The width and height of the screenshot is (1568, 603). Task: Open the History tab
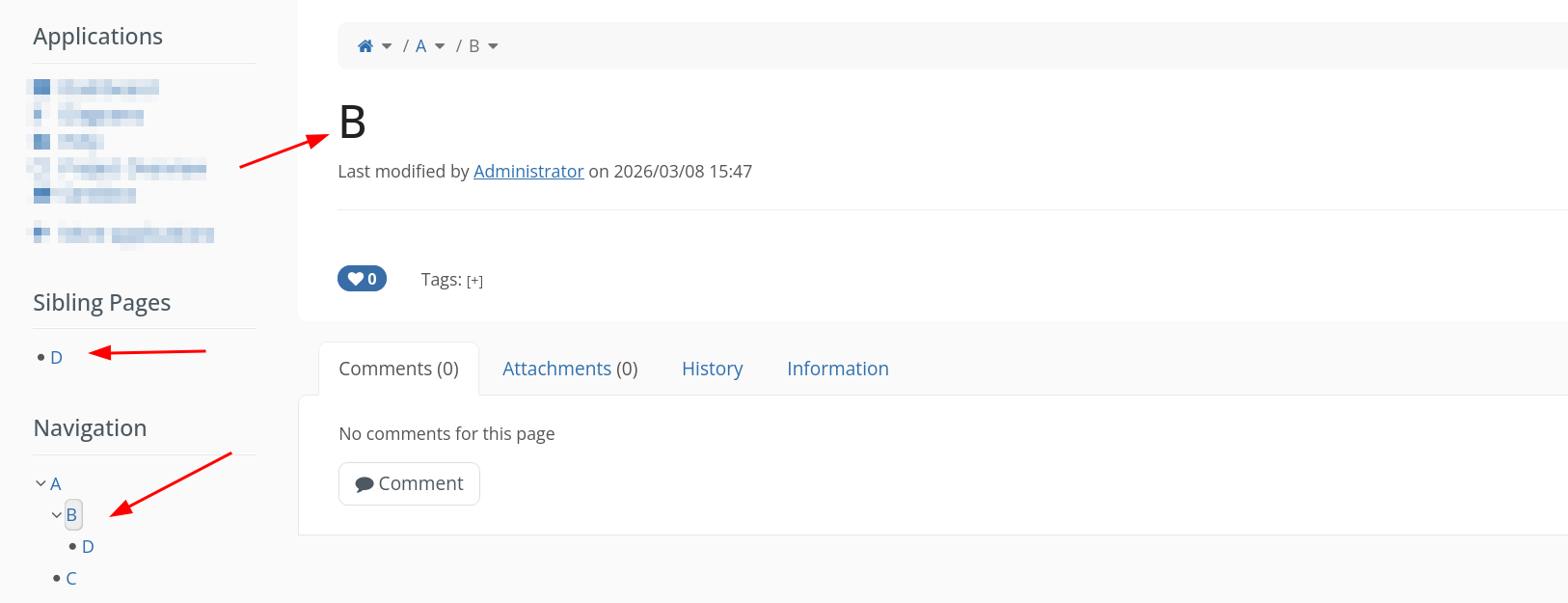[712, 369]
